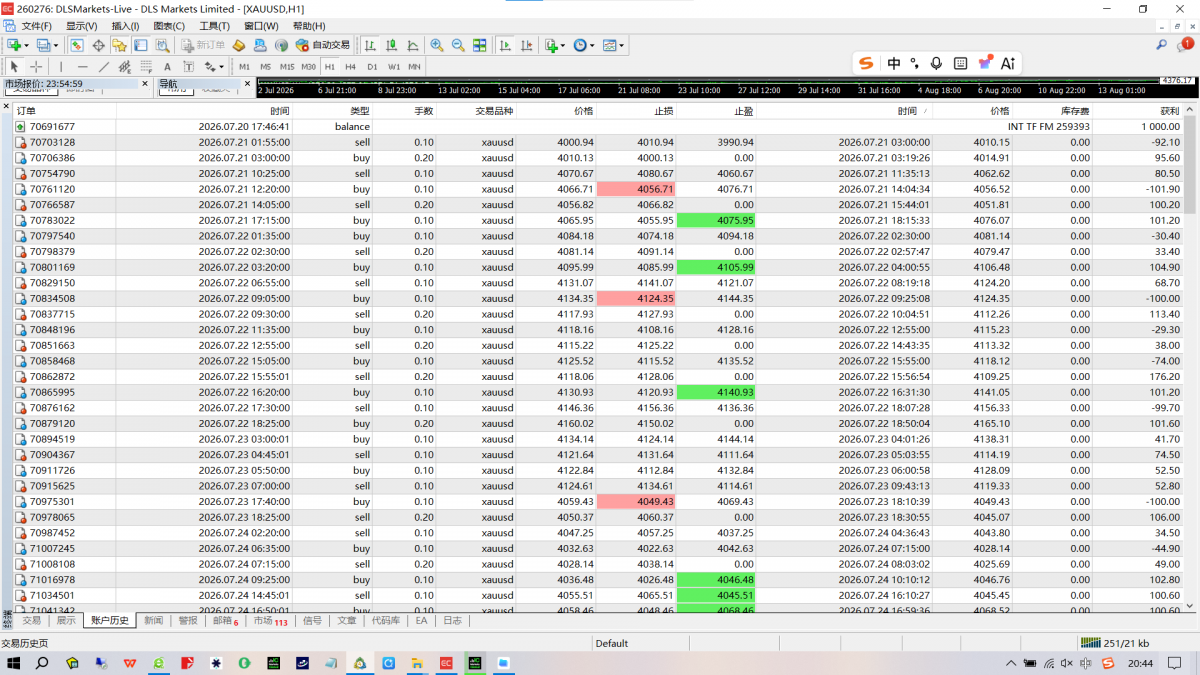Toggle the Data Window crosshair-circle icon
The height and width of the screenshot is (675, 1200).
(x=98, y=45)
